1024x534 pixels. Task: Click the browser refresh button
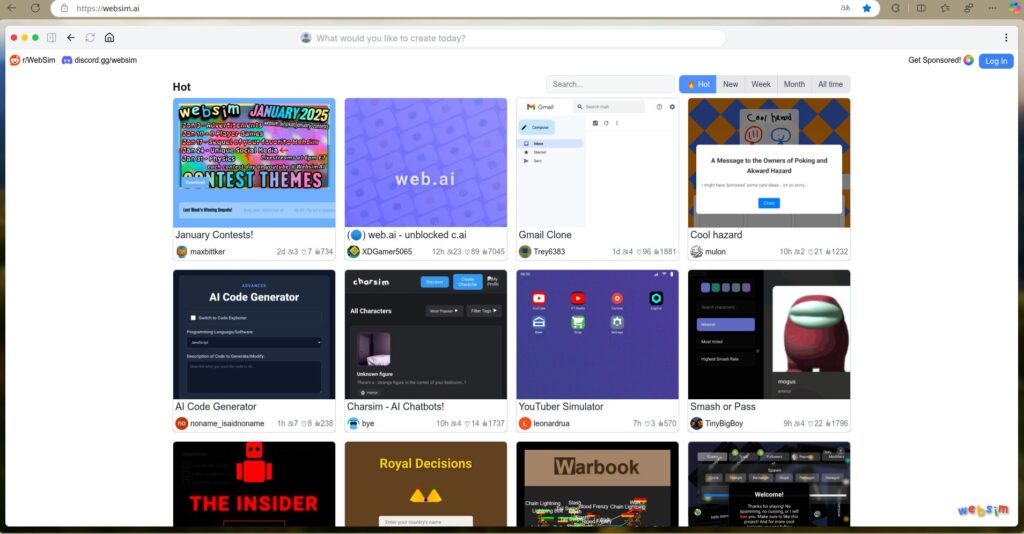35,8
